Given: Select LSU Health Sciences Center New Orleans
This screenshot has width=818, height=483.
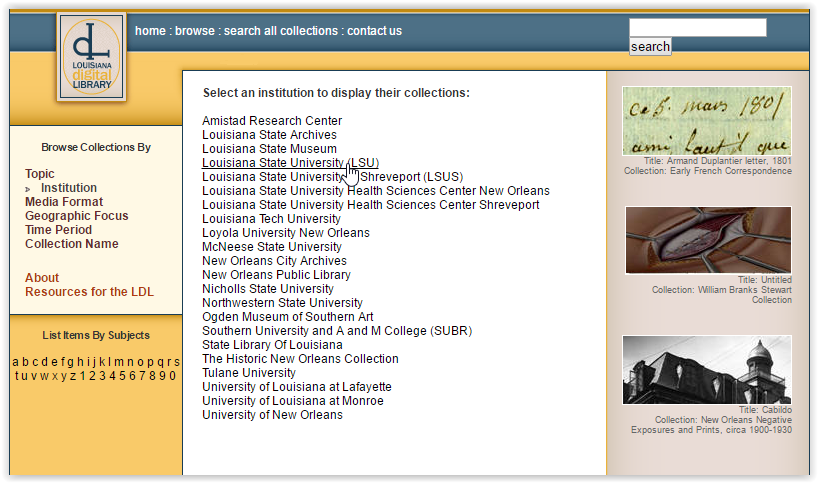Looking at the screenshot, I should click(376, 191).
